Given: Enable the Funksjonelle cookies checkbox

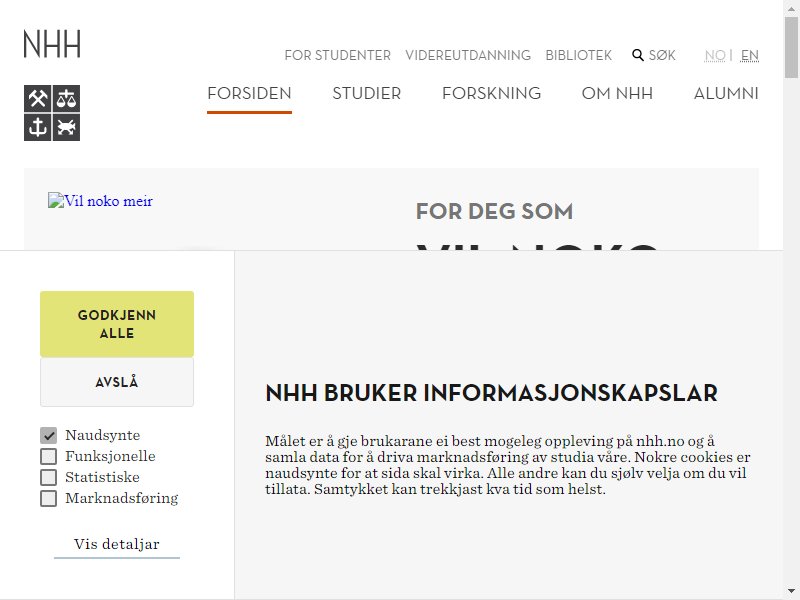Looking at the screenshot, I should (x=48, y=456).
